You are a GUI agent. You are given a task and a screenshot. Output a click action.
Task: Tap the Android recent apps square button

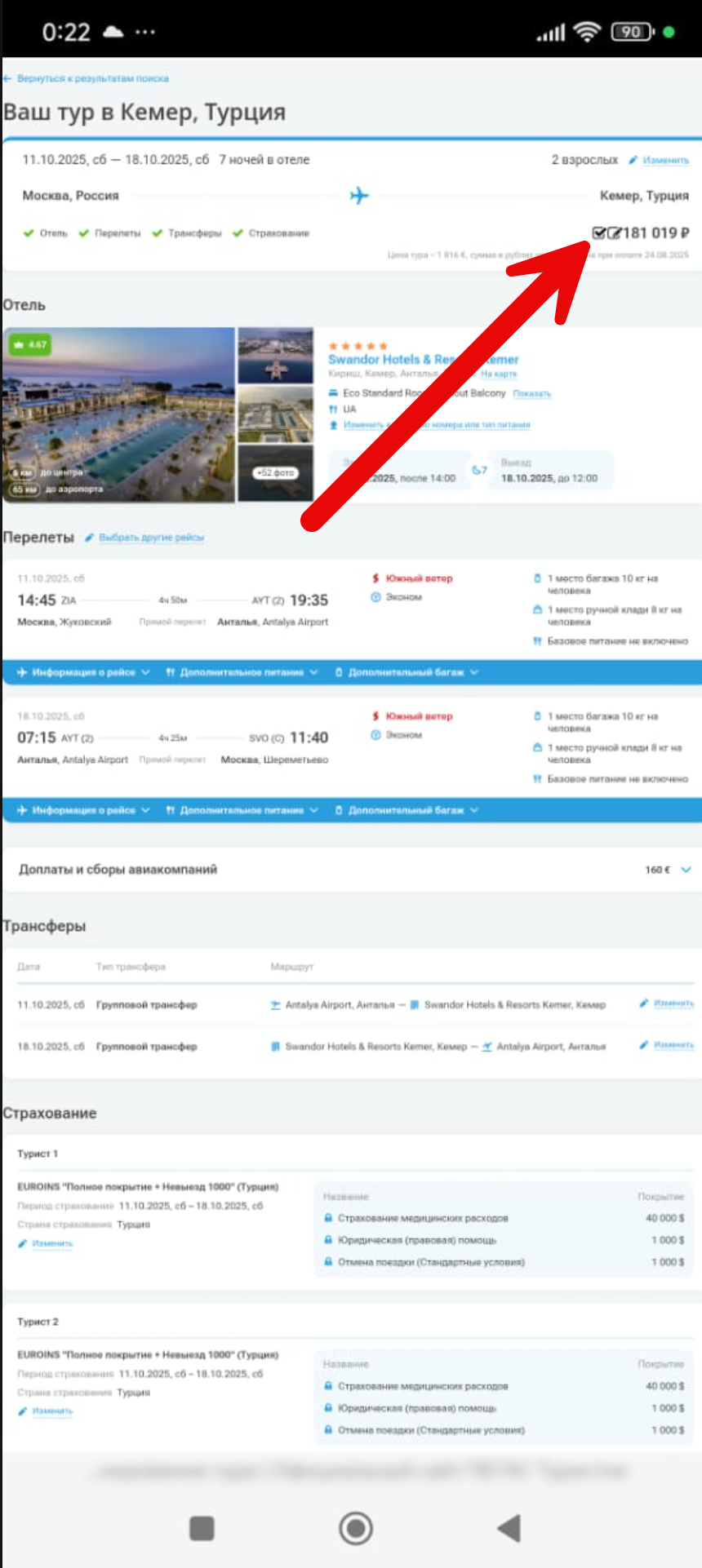(x=202, y=1528)
